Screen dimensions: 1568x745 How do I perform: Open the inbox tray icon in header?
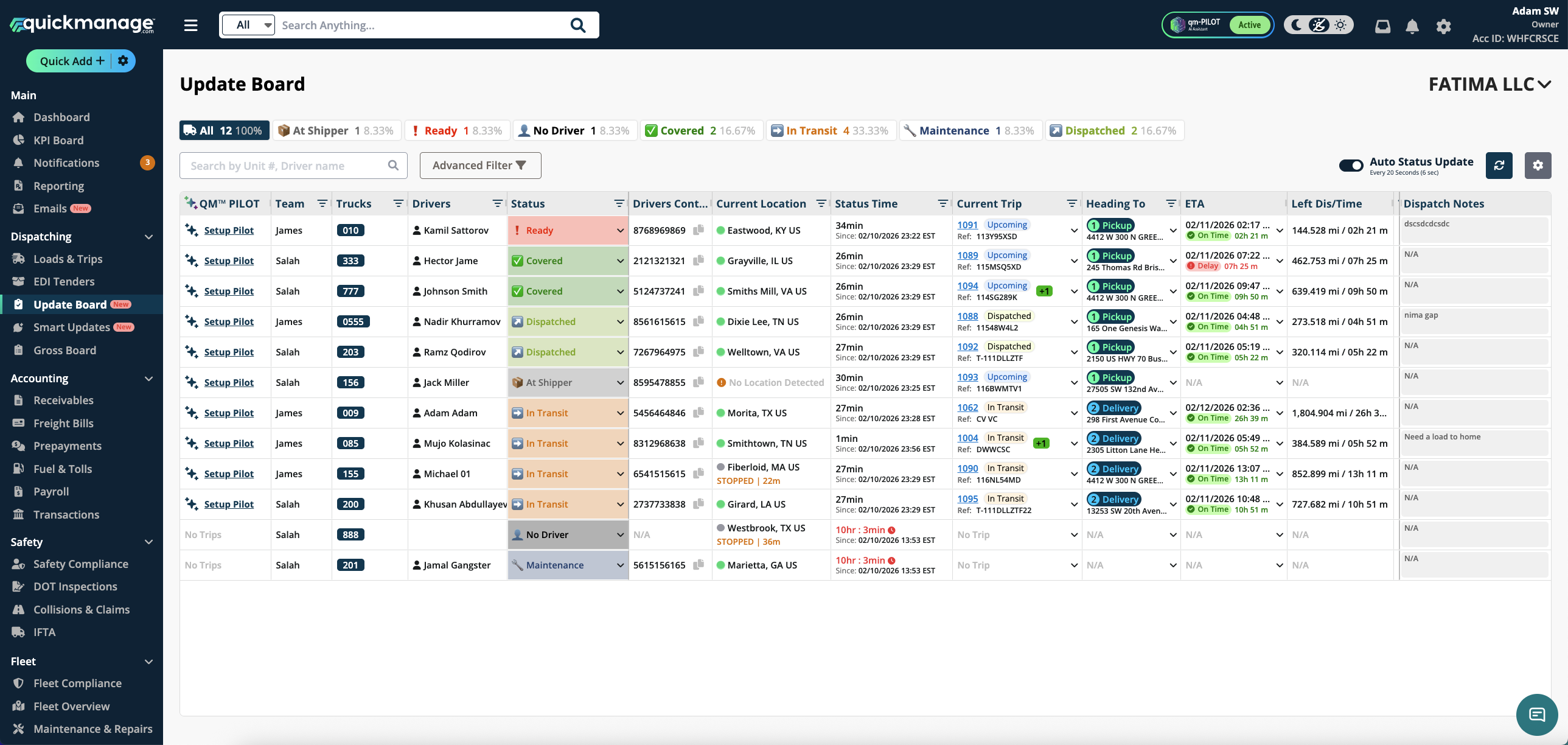point(1382,26)
